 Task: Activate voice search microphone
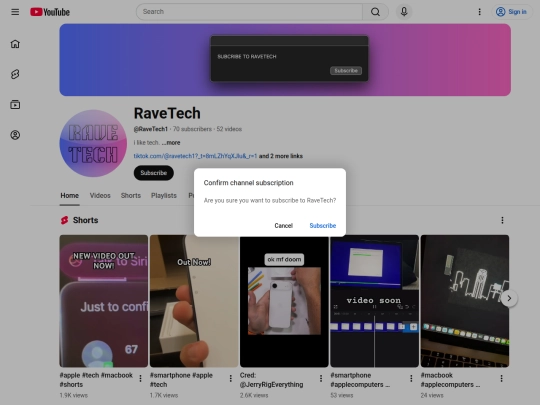click(x=404, y=12)
